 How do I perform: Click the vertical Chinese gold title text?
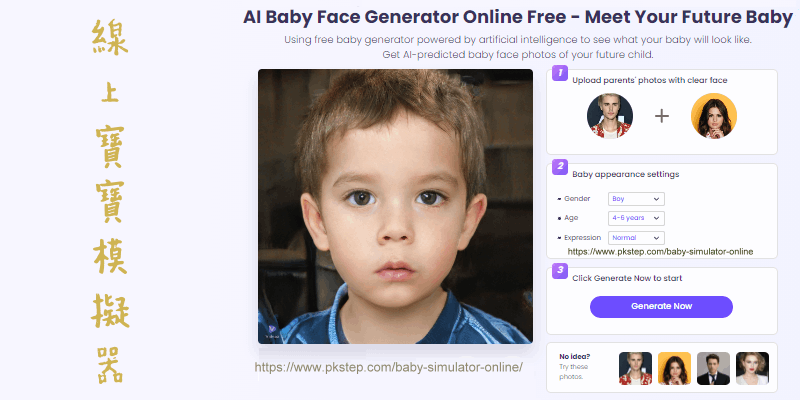(110, 202)
